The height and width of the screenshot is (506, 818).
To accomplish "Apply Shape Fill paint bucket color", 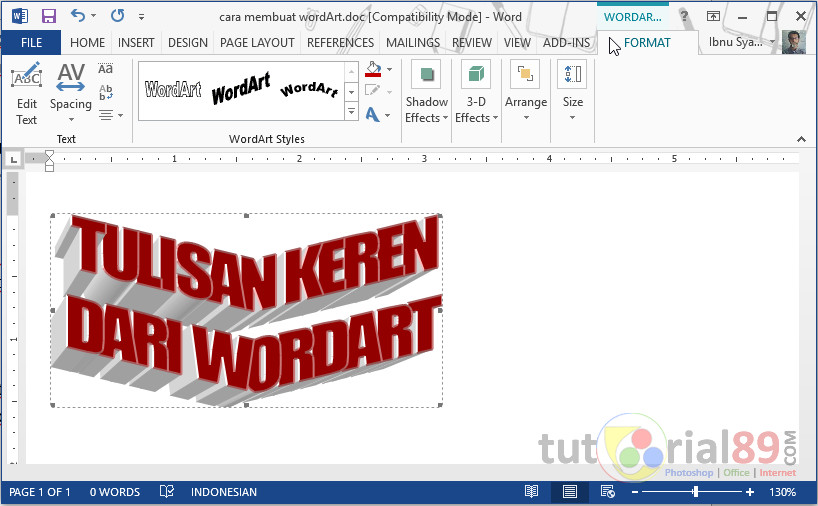I will 373,69.
